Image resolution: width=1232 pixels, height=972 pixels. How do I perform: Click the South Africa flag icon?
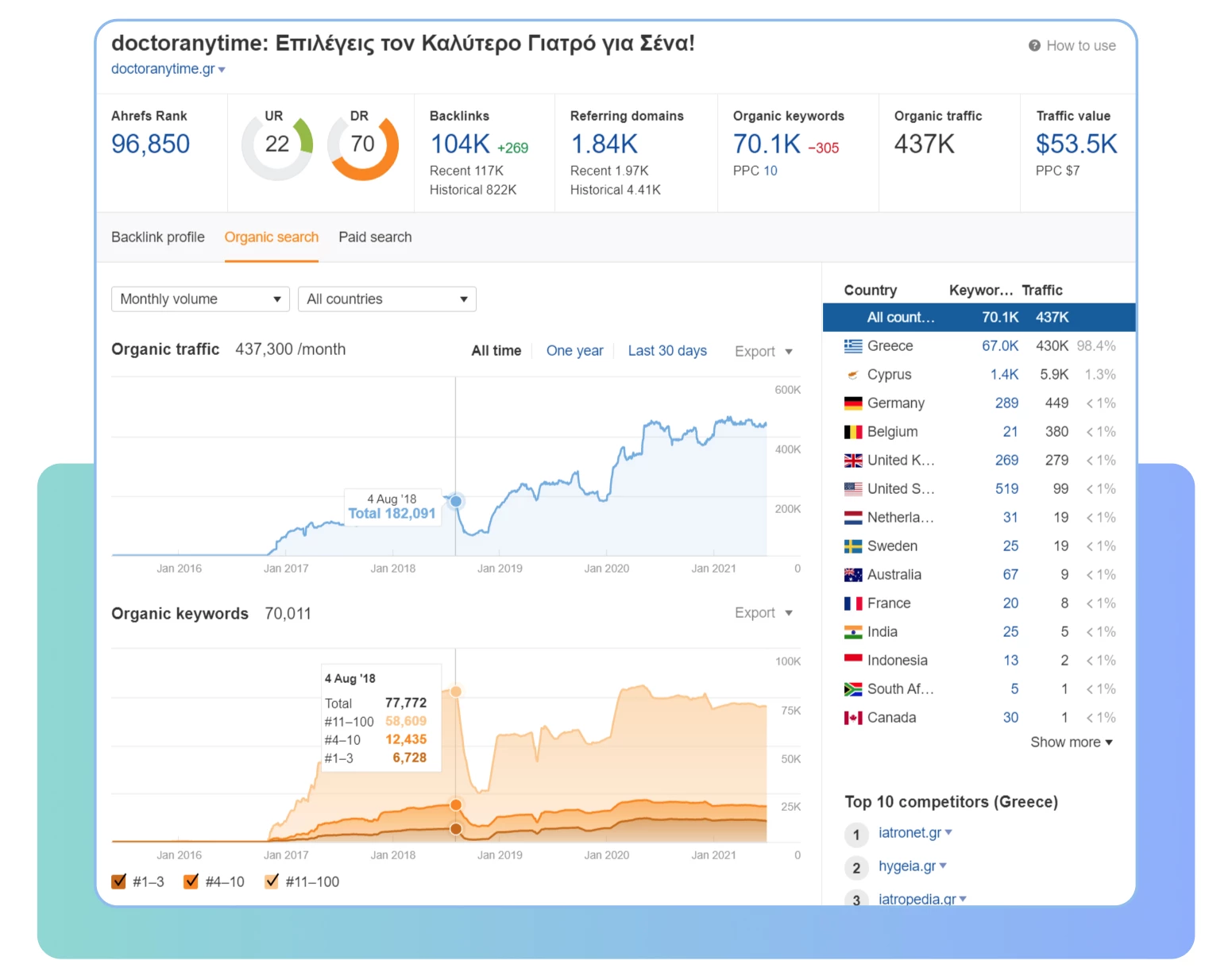853,689
